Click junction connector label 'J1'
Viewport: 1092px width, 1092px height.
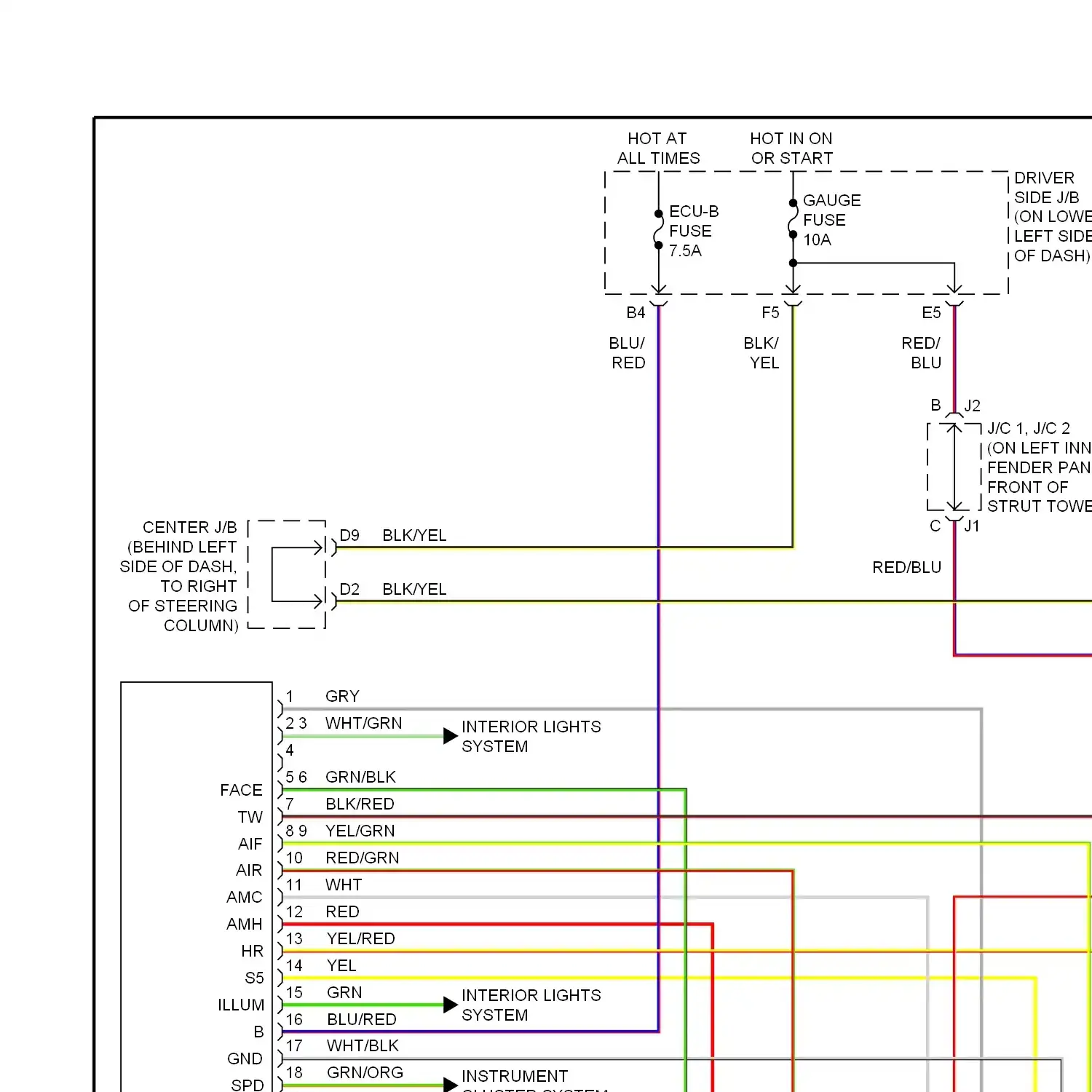click(972, 526)
